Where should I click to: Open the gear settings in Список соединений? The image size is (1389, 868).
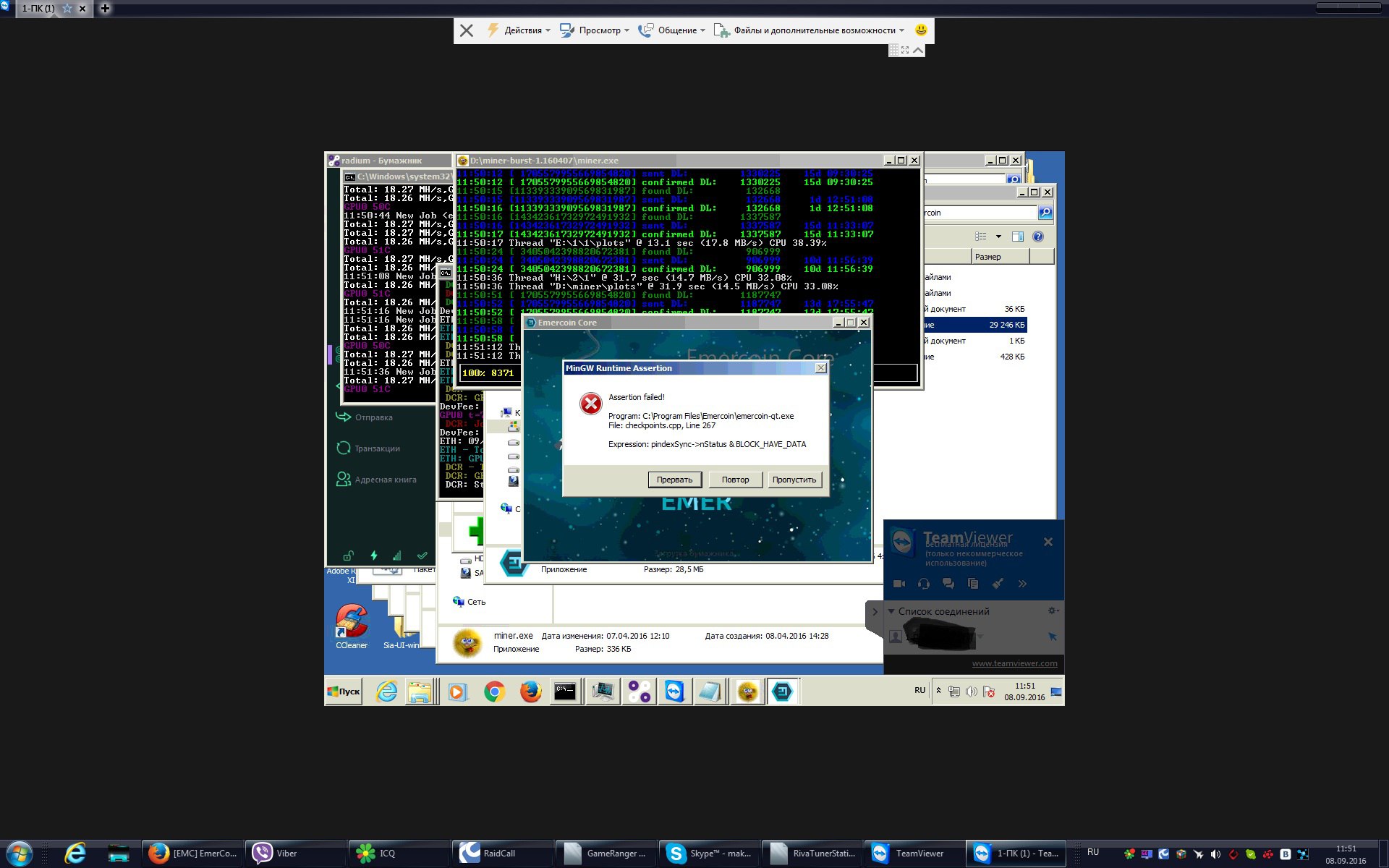point(1053,611)
